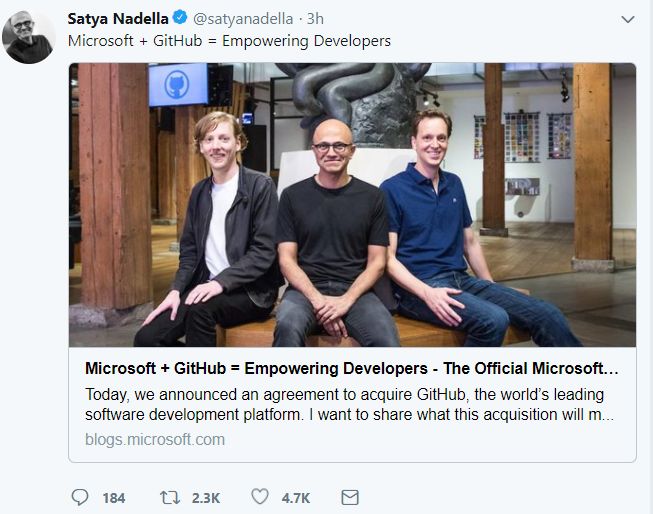653x514 pixels.
Task: Like the tweet with heart icon
Action: click(260, 497)
